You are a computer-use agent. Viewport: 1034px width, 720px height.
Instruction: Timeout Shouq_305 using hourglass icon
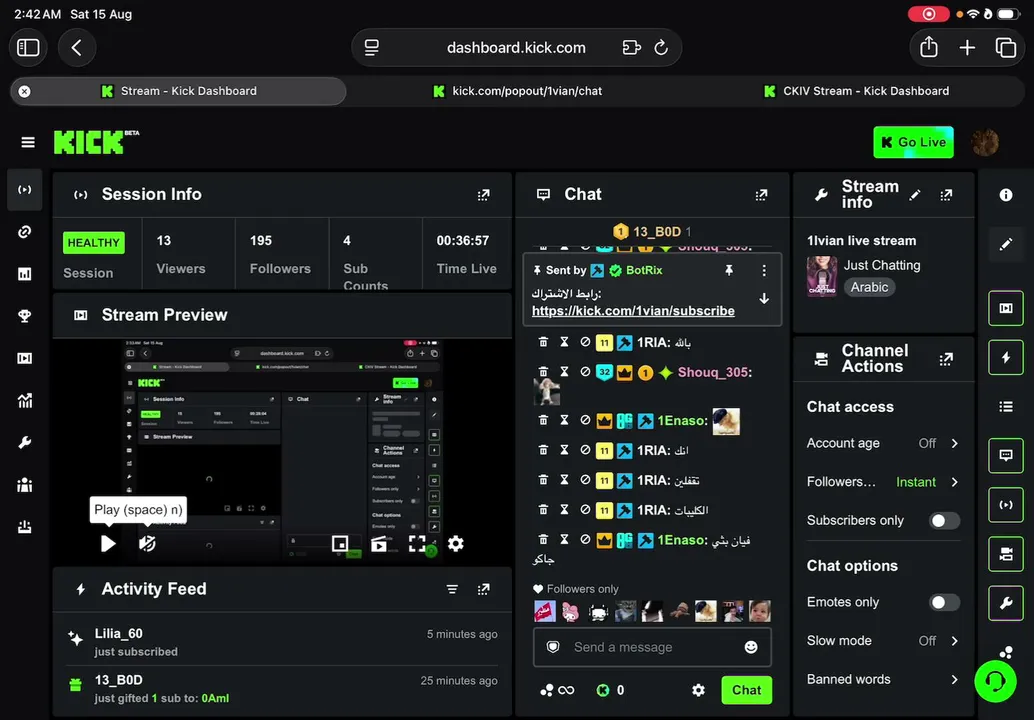tap(564, 372)
